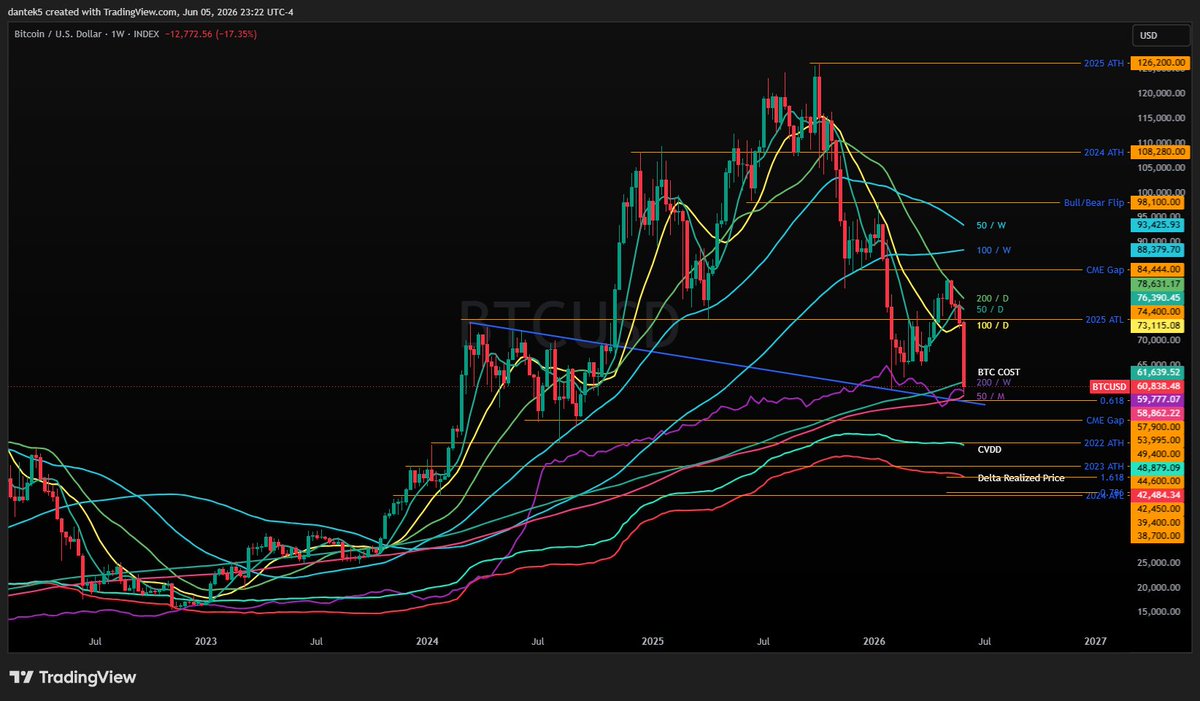Select the Delta Realized Price label
Screen dimensions: 1200x701
click(x=1021, y=478)
